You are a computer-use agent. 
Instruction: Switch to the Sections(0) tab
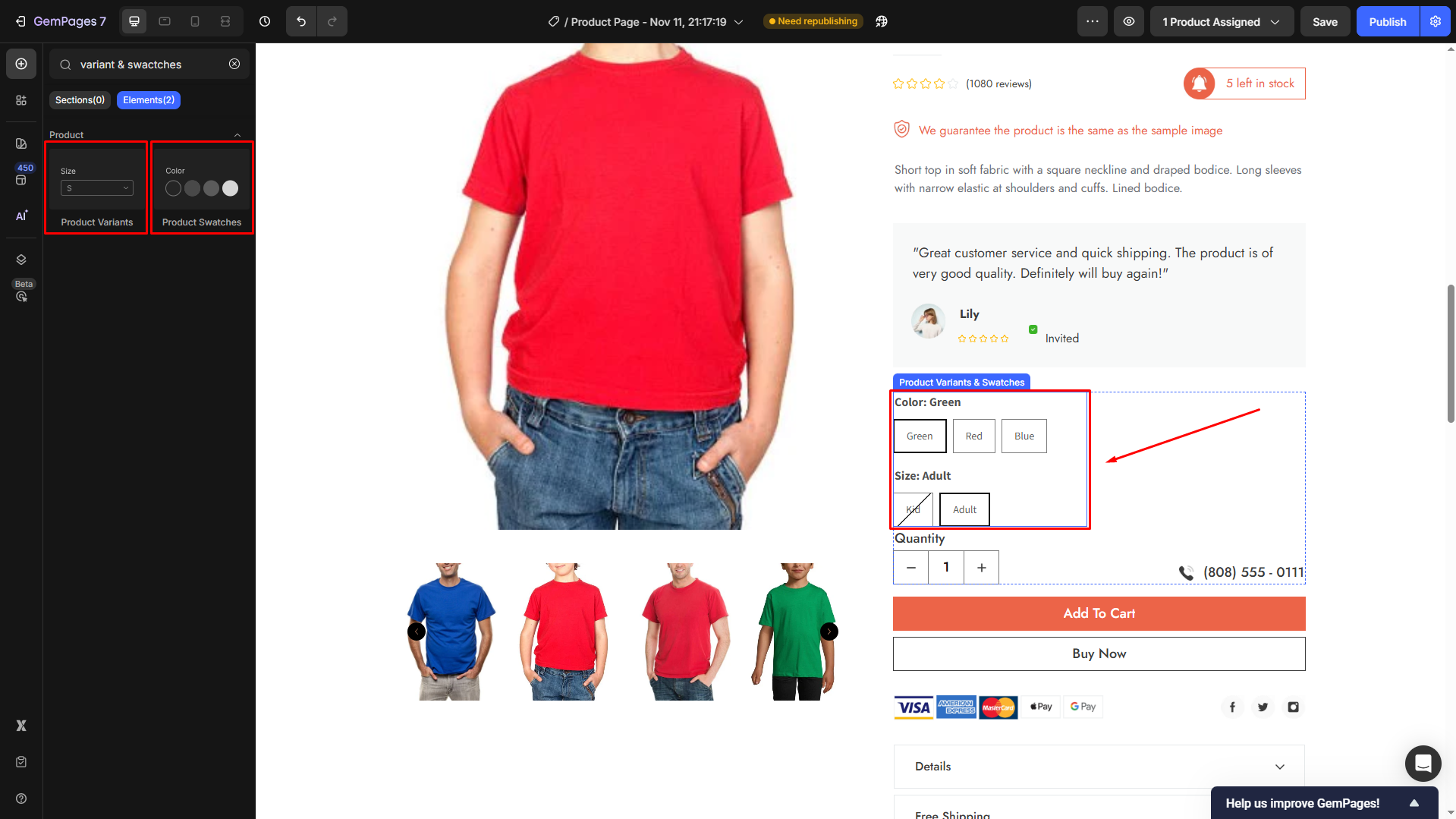click(80, 100)
